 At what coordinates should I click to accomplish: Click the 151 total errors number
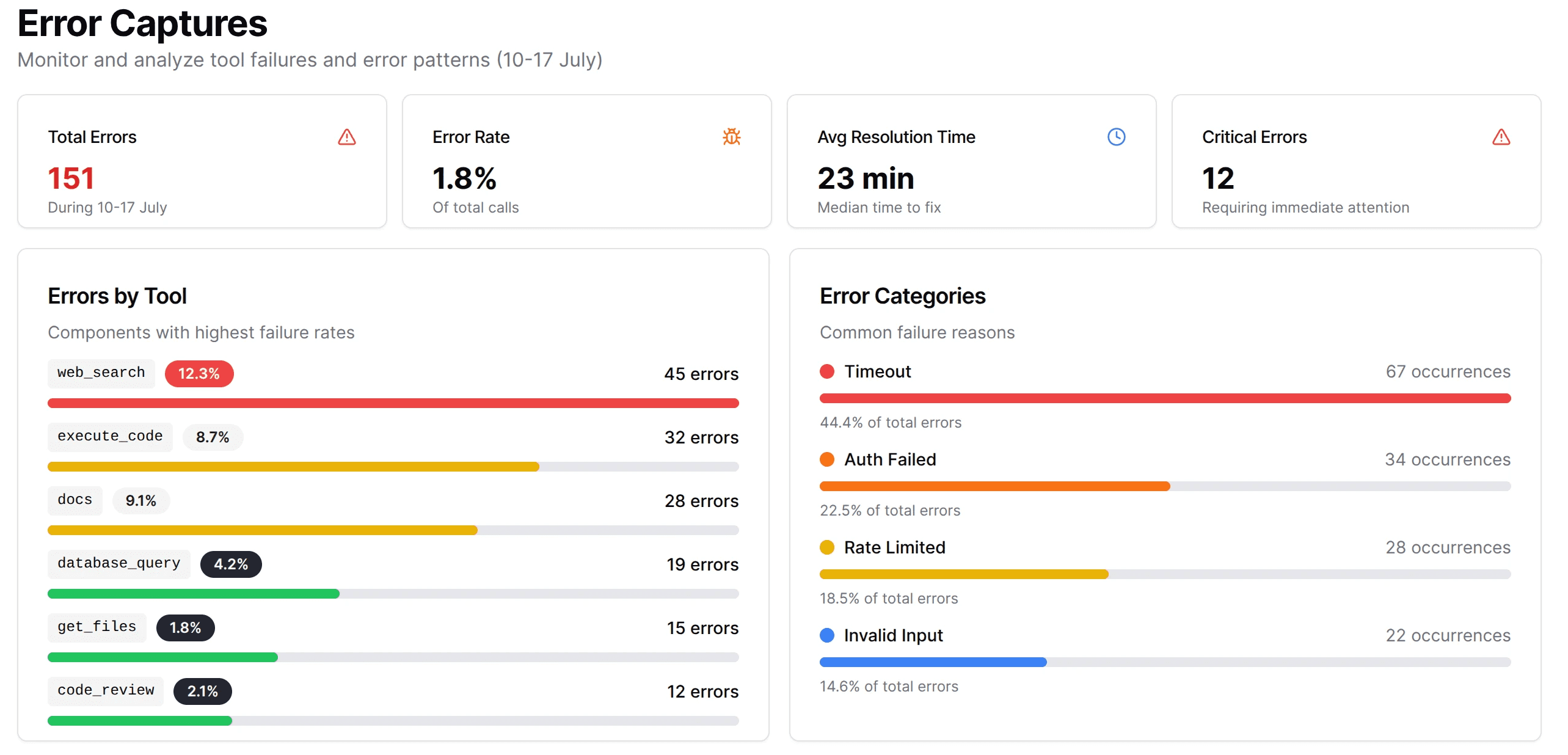tap(71, 178)
